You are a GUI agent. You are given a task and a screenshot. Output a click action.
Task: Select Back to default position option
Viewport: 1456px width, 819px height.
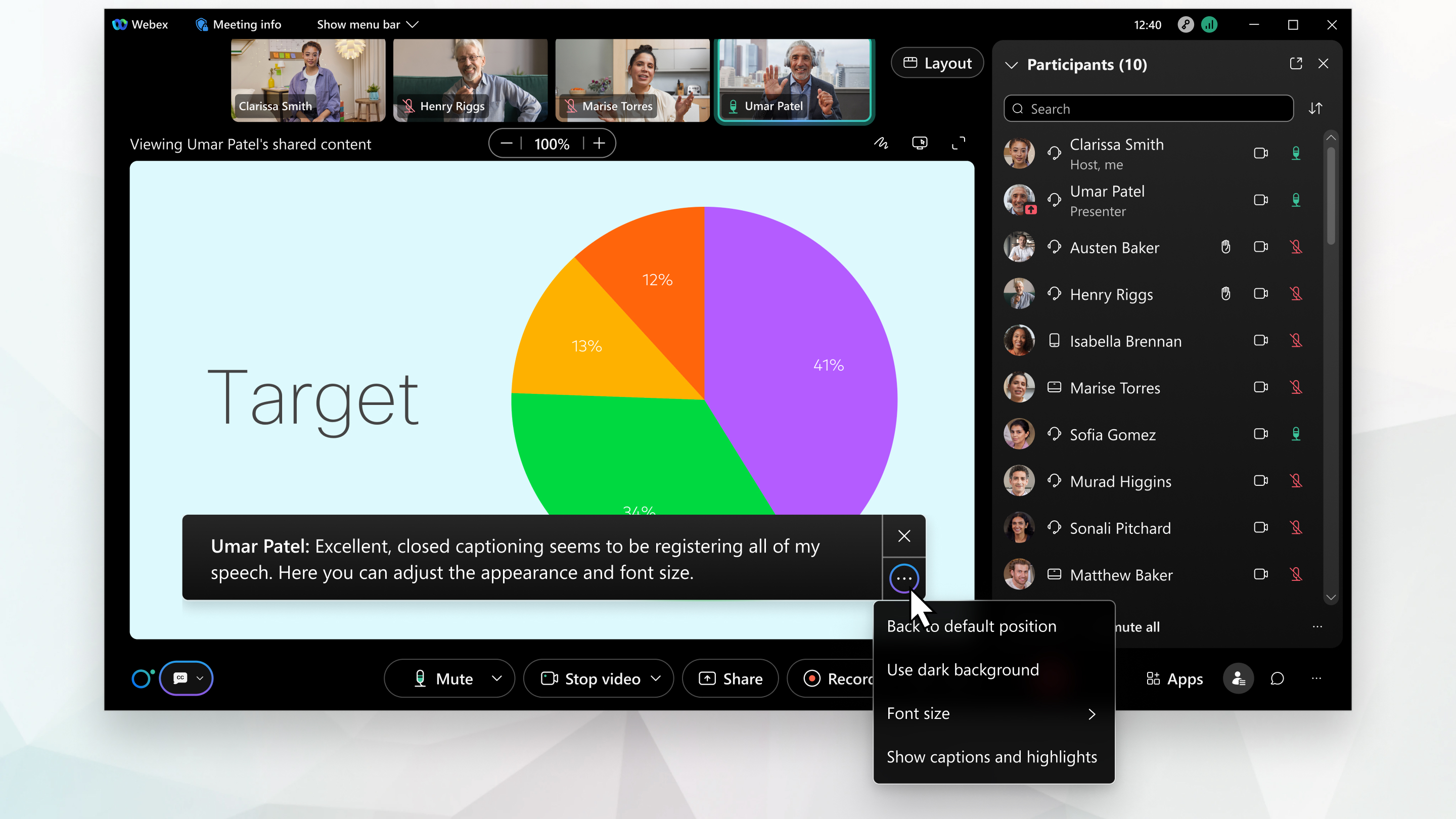971,626
